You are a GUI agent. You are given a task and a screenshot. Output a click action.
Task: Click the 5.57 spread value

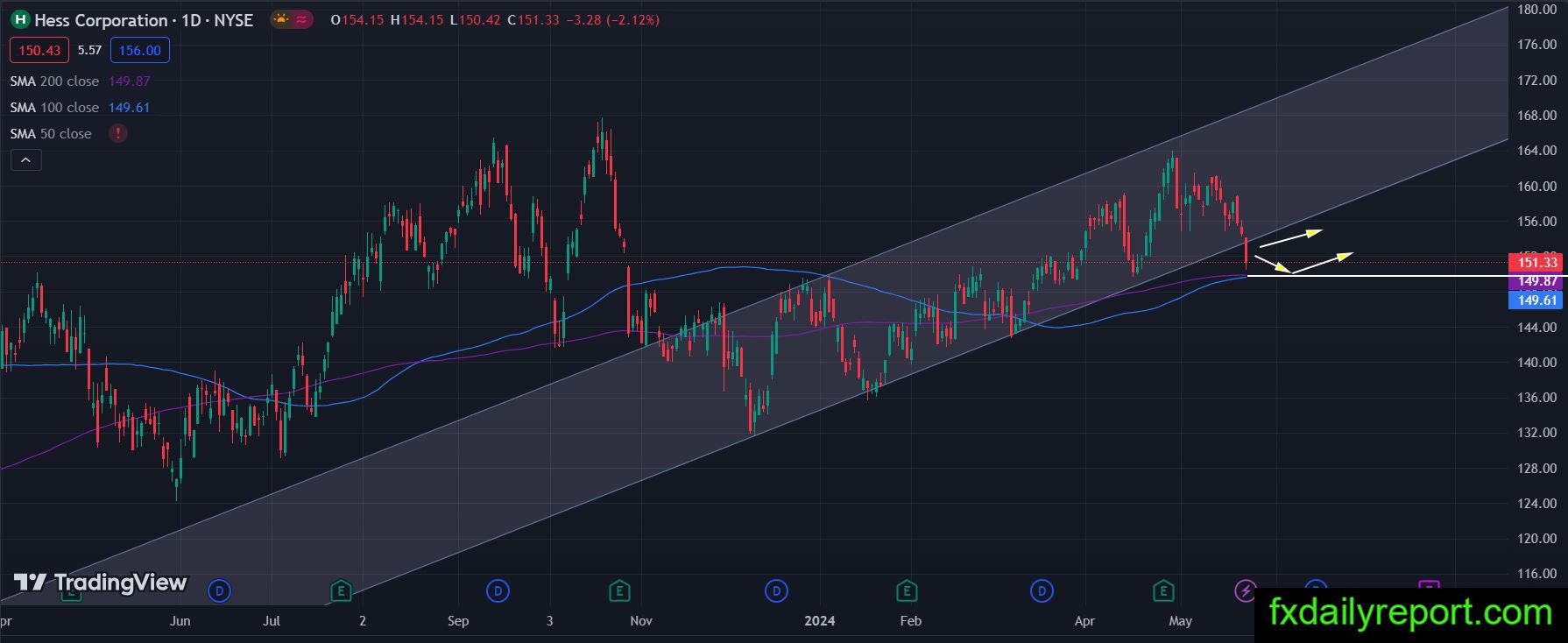point(89,50)
